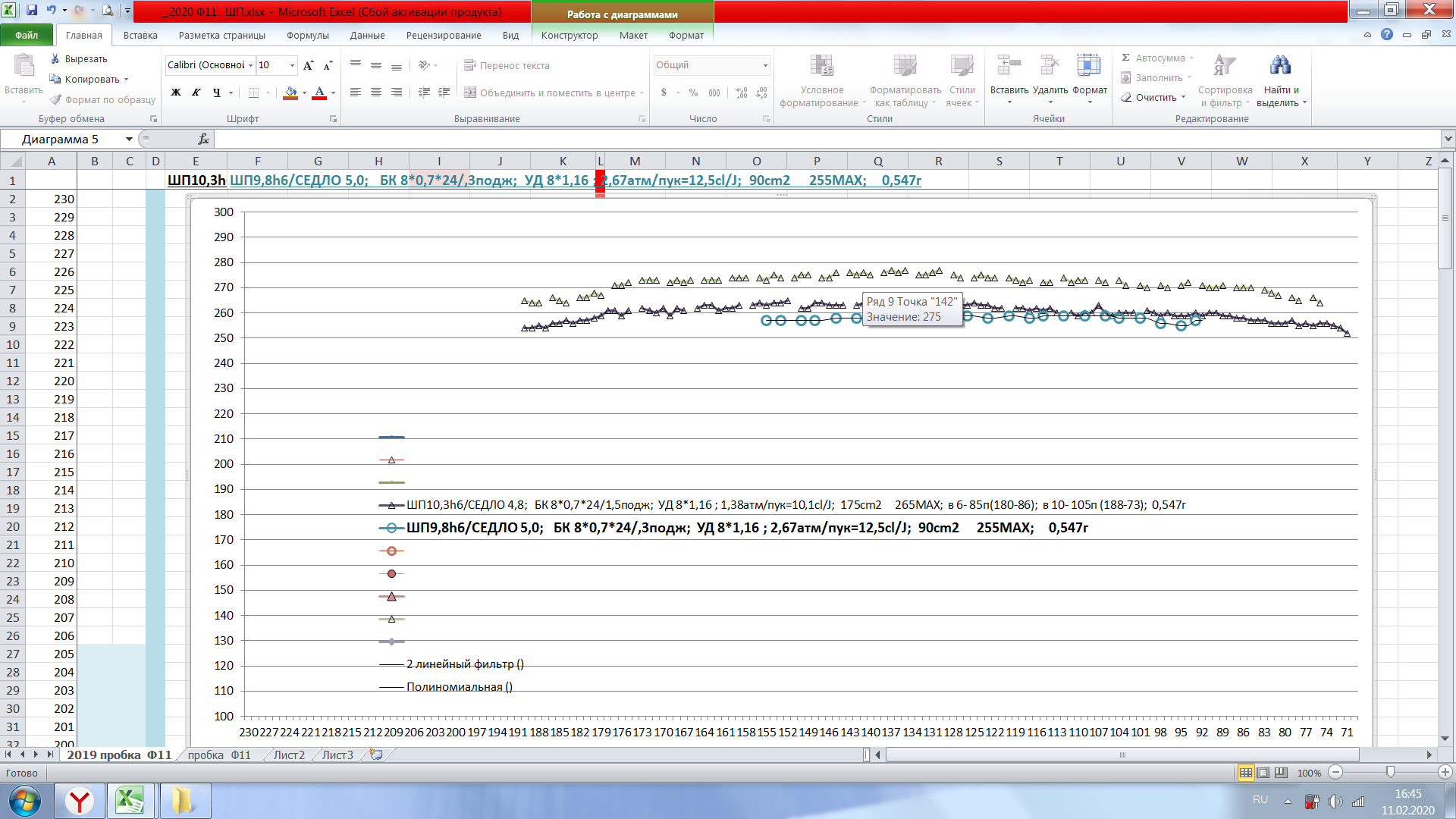Screen dimensions: 1456x819
Task: Select the Format Painter brush icon
Action: (x=55, y=99)
